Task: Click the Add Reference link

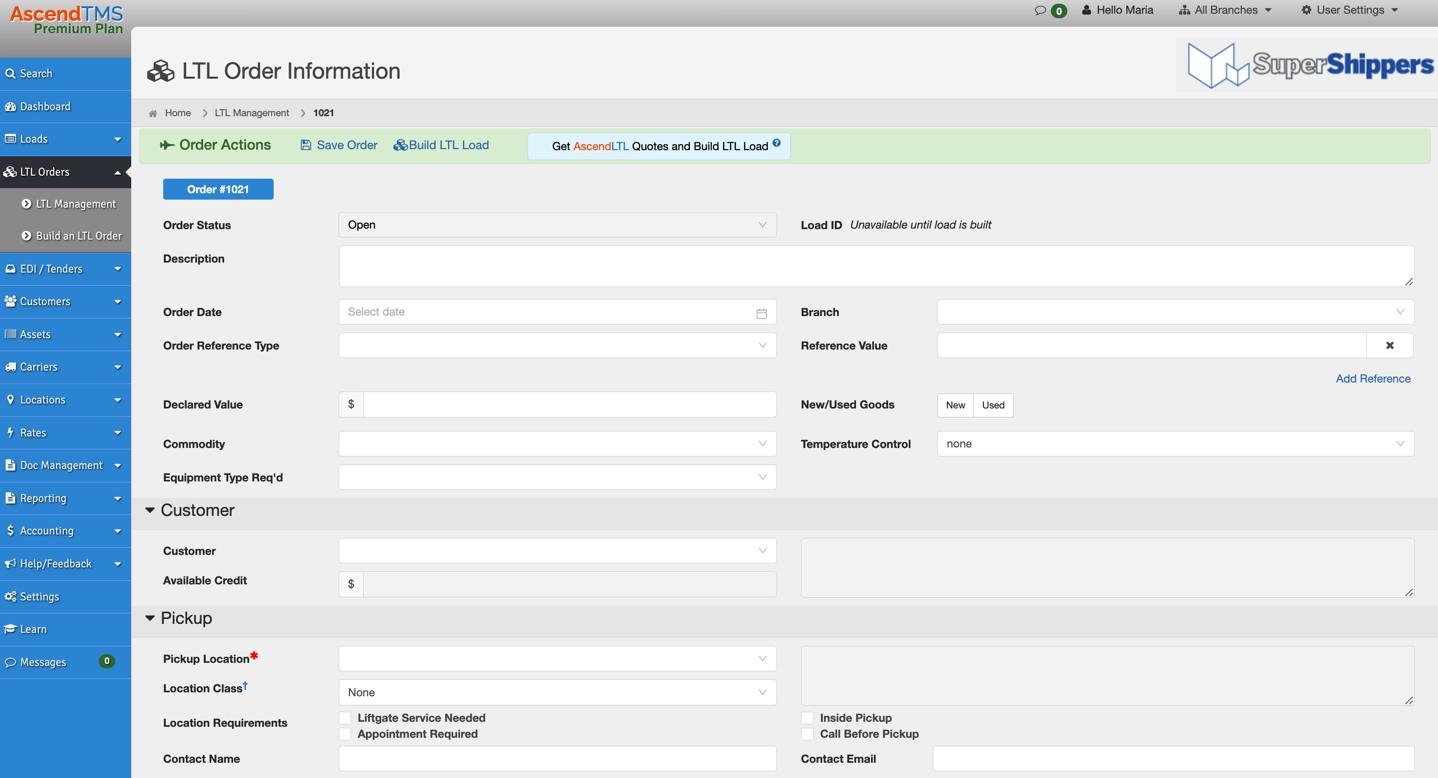Action: pos(1373,378)
